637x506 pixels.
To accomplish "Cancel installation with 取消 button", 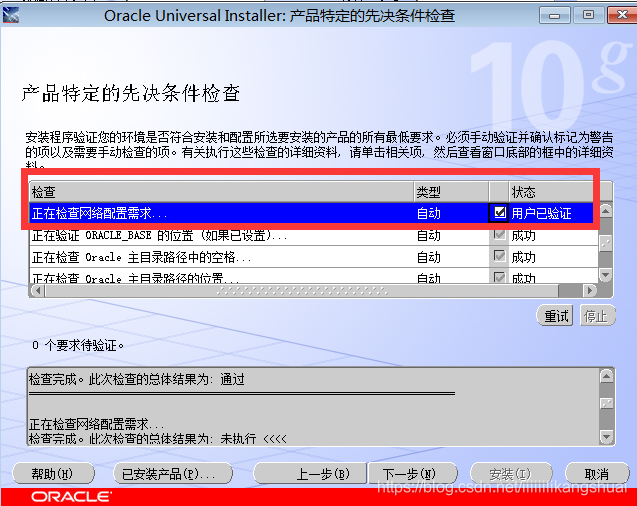I will [x=597, y=474].
